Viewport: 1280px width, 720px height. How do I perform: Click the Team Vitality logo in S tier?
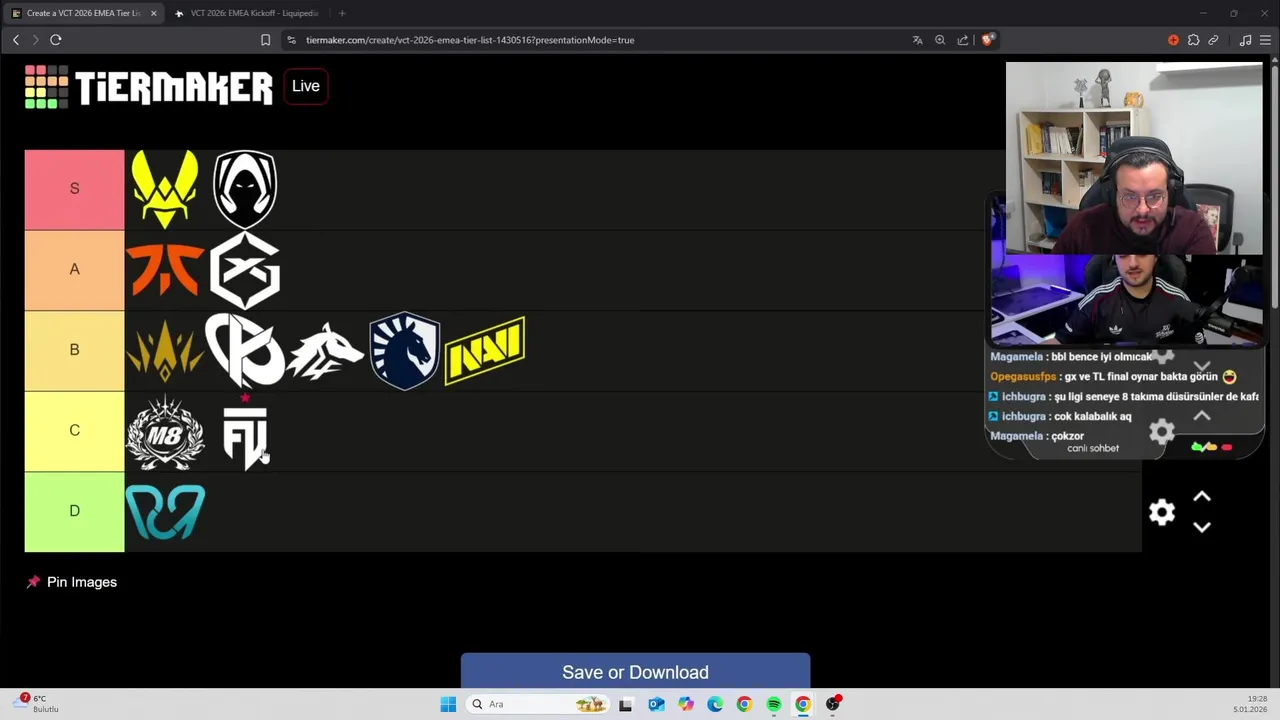pyautogui.click(x=165, y=190)
